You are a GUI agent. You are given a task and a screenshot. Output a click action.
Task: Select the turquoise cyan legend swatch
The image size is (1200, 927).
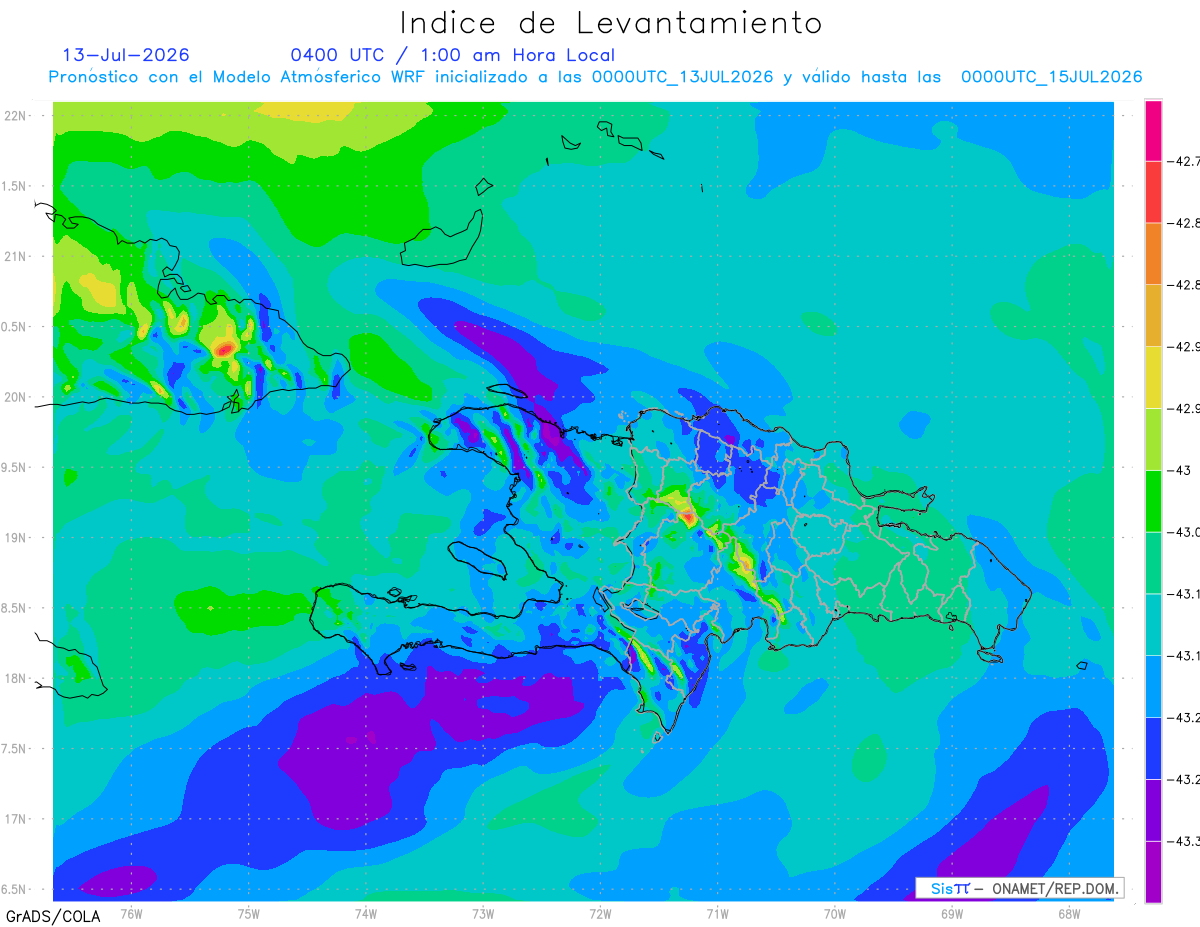[x=1153, y=624]
